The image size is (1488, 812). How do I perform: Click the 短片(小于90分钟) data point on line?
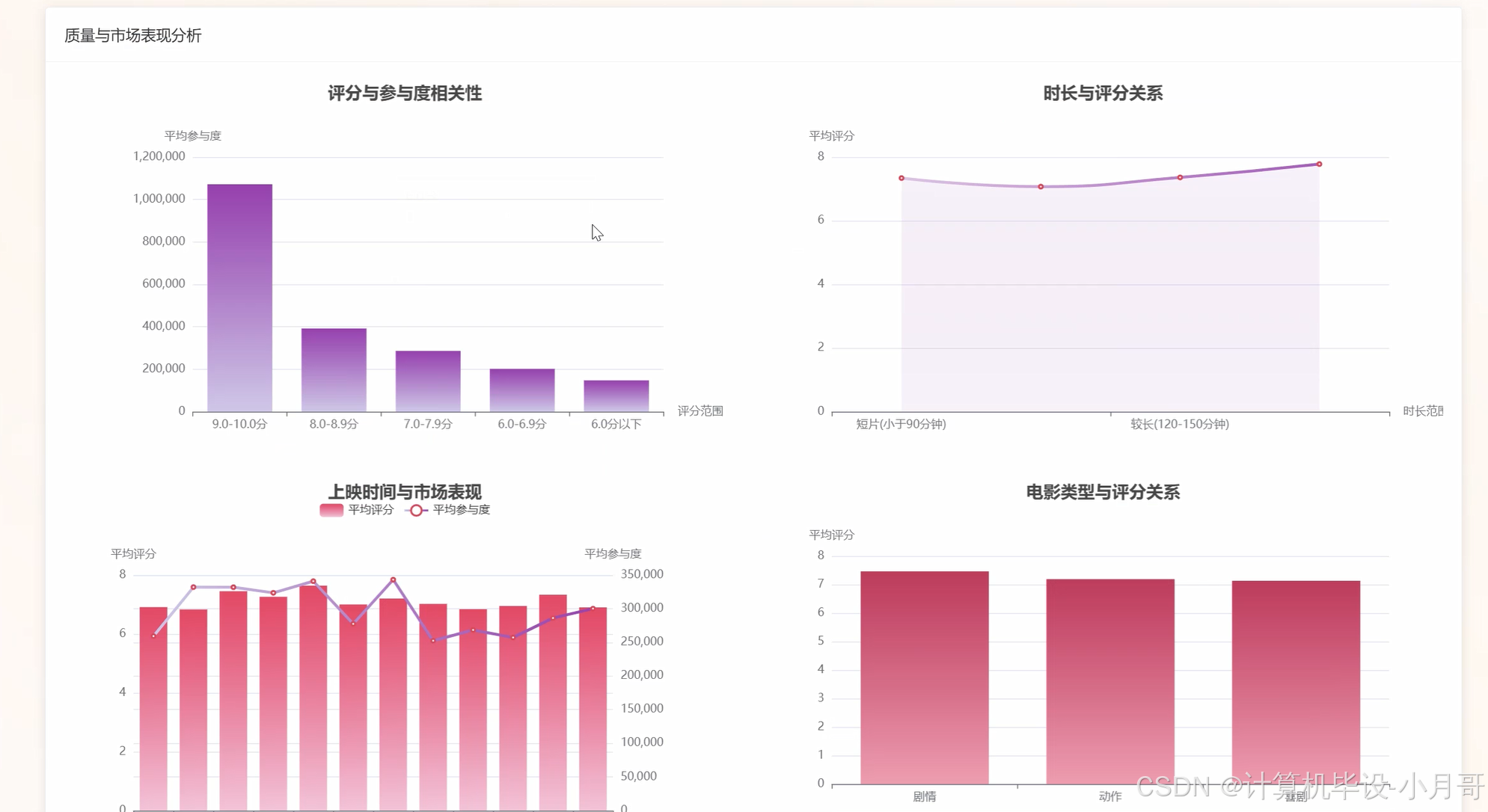(x=901, y=178)
